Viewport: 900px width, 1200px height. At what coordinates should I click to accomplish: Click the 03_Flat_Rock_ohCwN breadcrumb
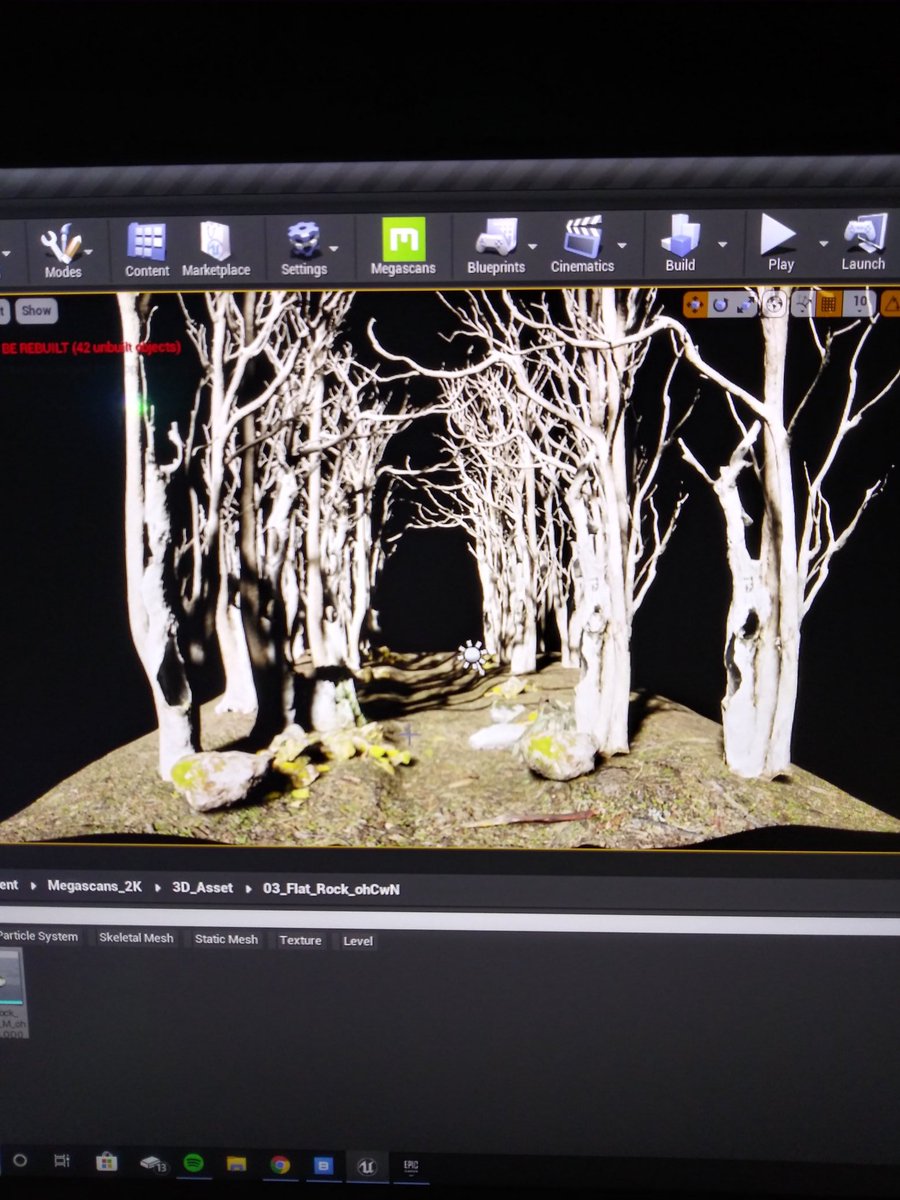331,889
